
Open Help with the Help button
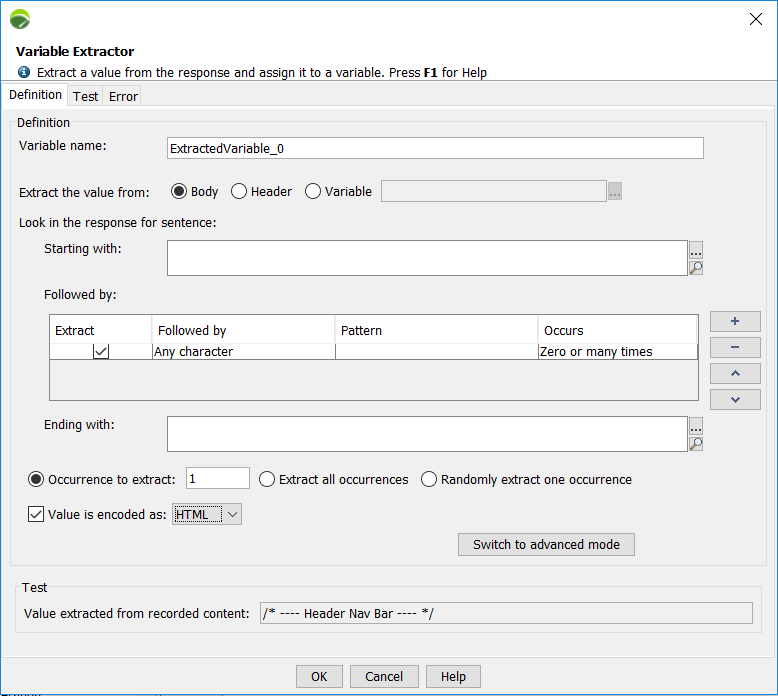point(453,677)
